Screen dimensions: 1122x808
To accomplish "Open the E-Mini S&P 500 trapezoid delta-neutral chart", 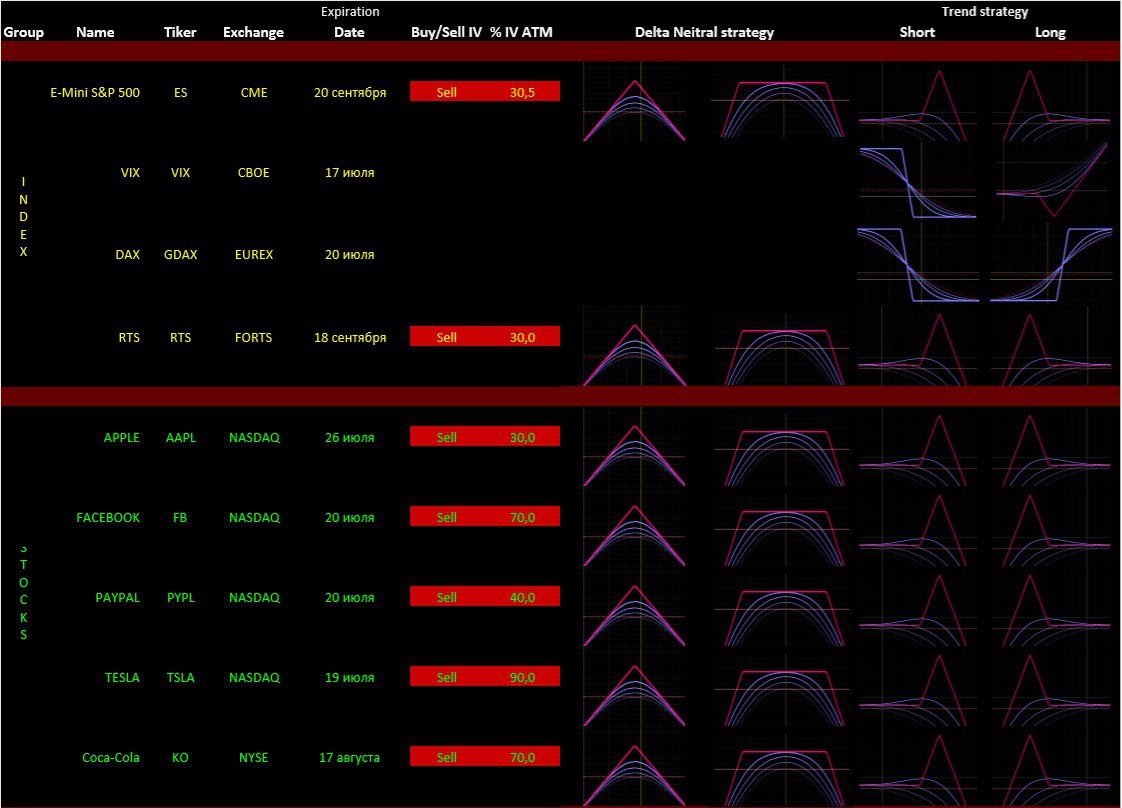I will coord(781,102).
